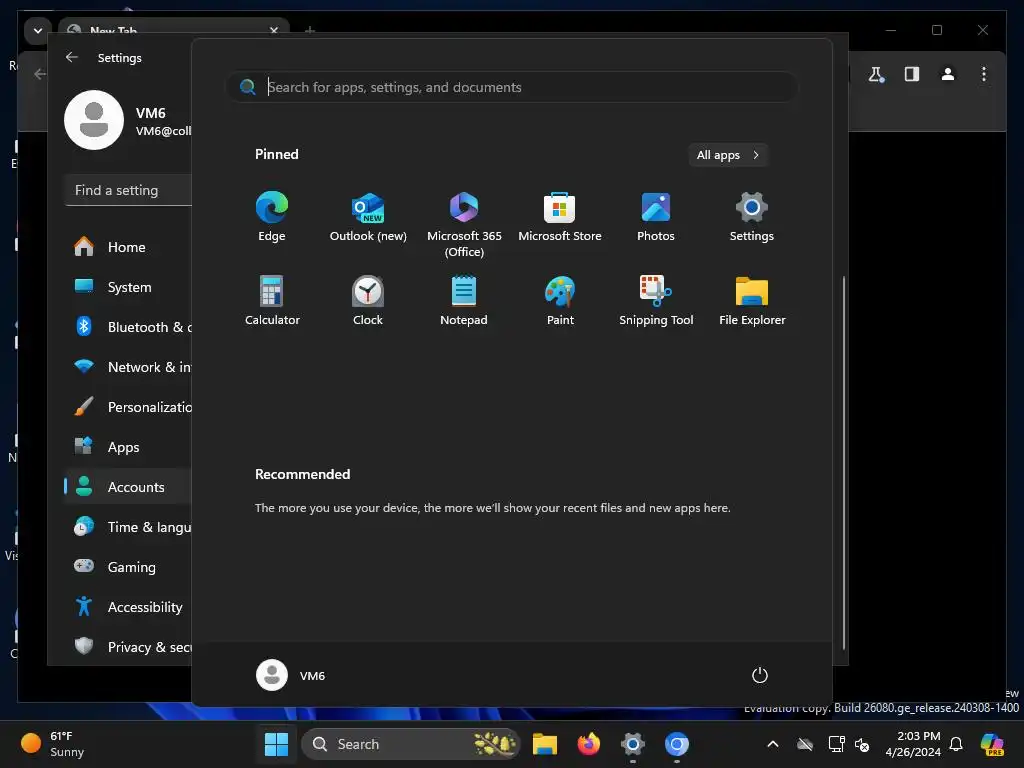Switch to Settings via taskbar gear icon
The height and width of the screenshot is (768, 1024).
[x=632, y=744]
